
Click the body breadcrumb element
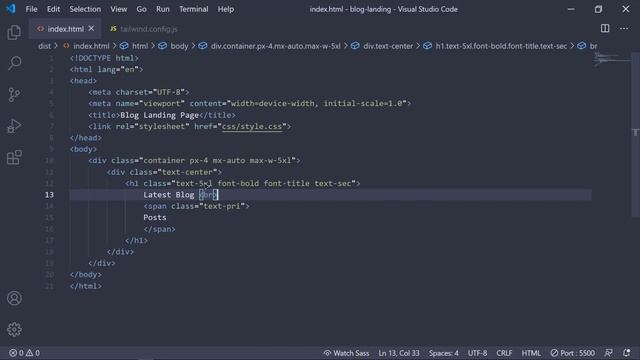[x=173, y=46]
